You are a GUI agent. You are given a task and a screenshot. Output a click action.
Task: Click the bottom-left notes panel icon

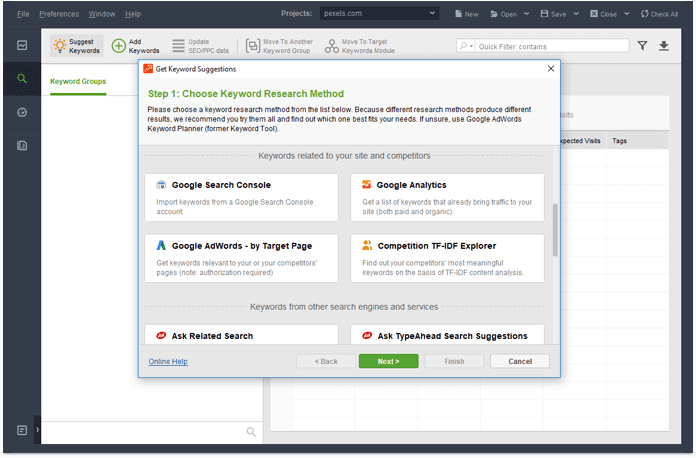(x=22, y=430)
